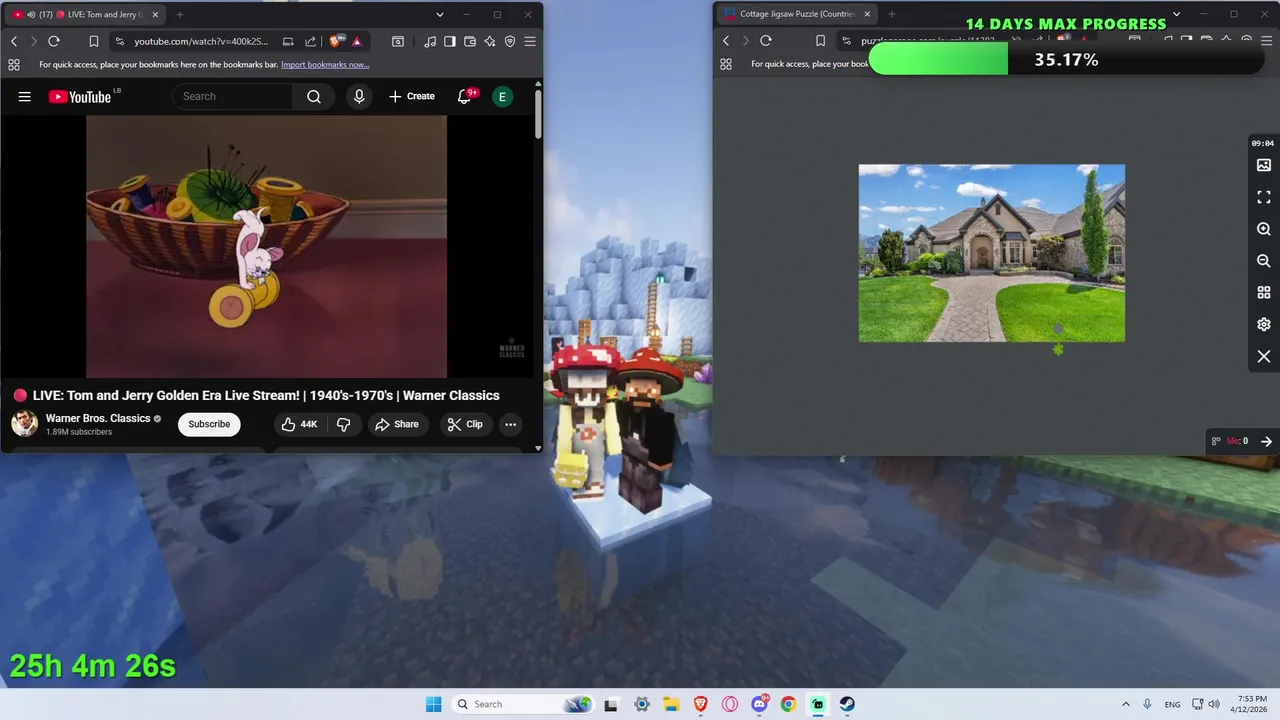Screen dimensions: 1280x720
Task: Share the Tom and Jerry video
Action: coord(397,424)
